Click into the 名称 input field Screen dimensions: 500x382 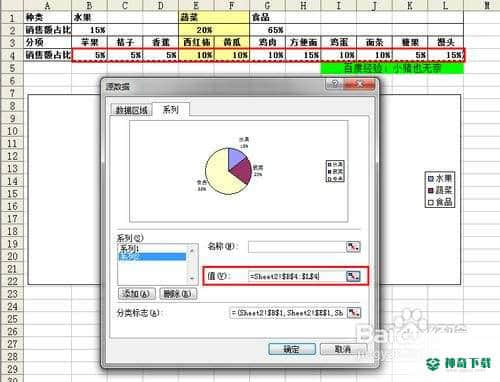(297, 247)
